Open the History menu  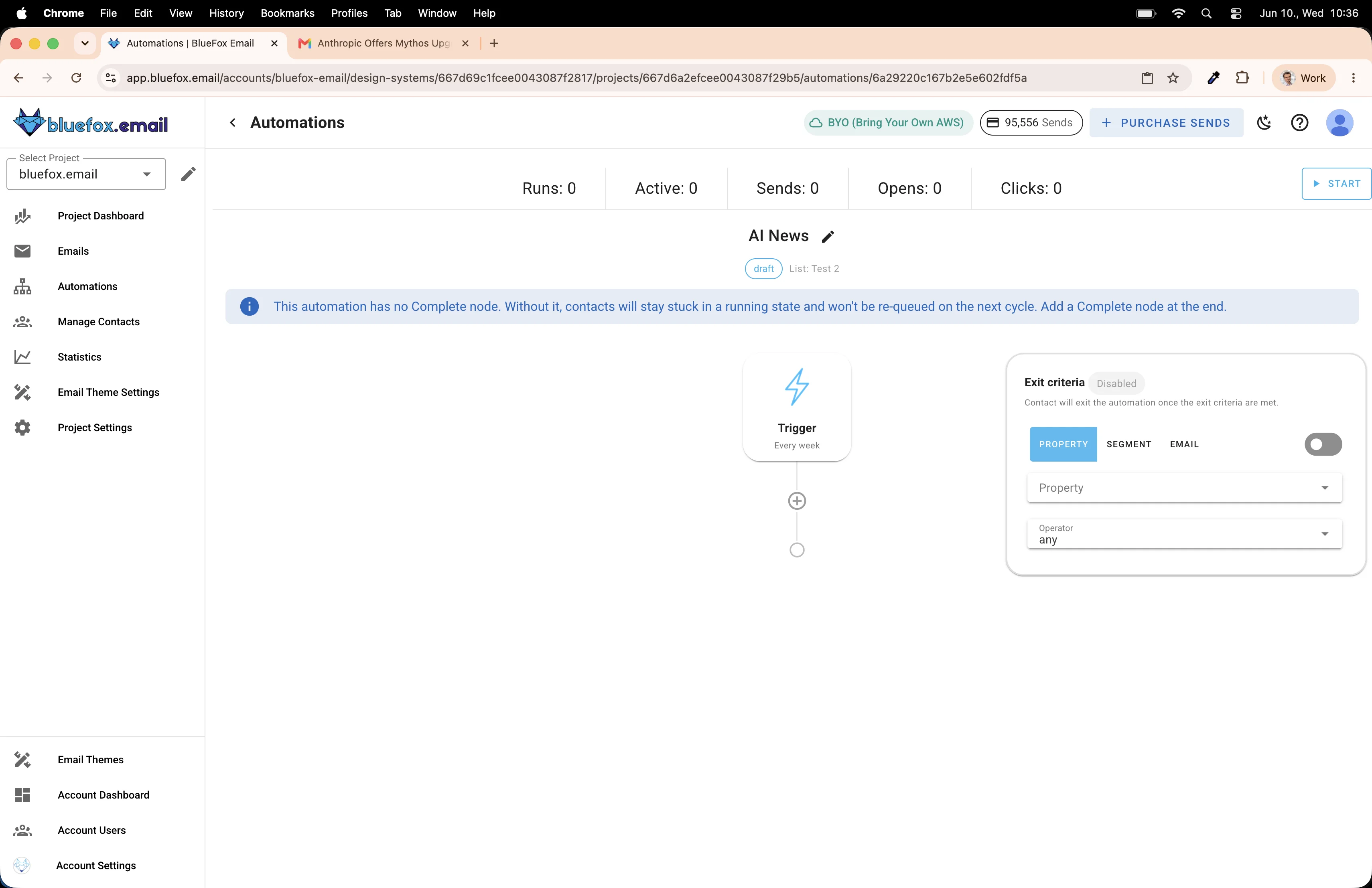226,13
